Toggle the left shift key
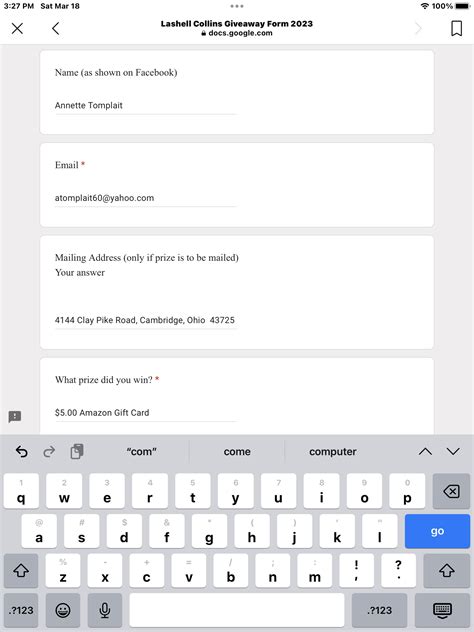This screenshot has width=474, height=632. coord(21,570)
